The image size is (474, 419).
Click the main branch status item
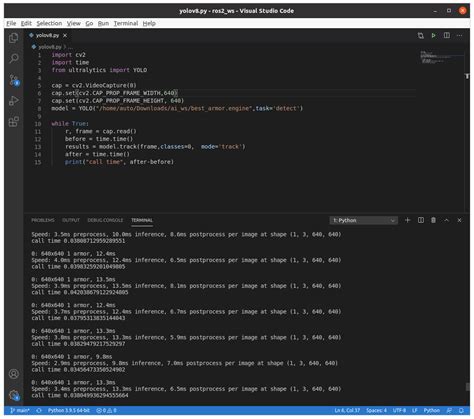(20, 410)
